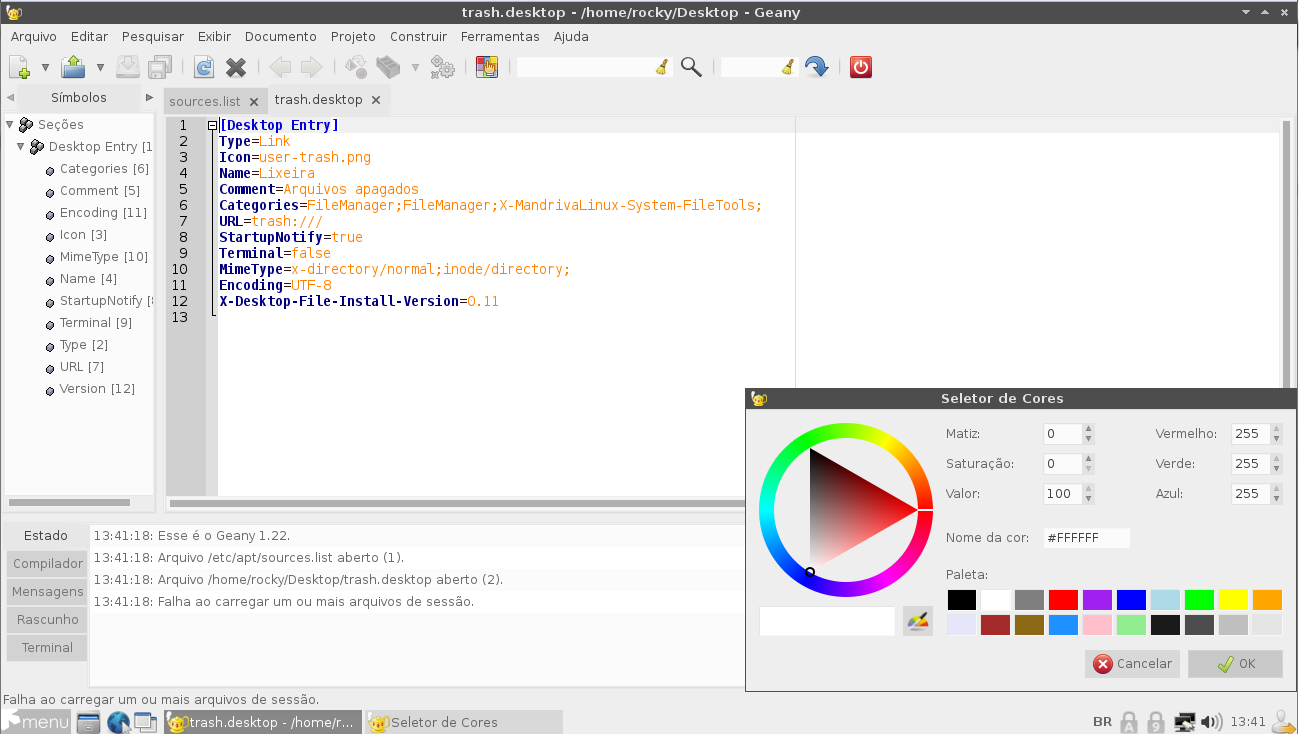This screenshot has width=1299, height=734.
Task: Click the Nome da cor hex field
Action: coord(1087,538)
